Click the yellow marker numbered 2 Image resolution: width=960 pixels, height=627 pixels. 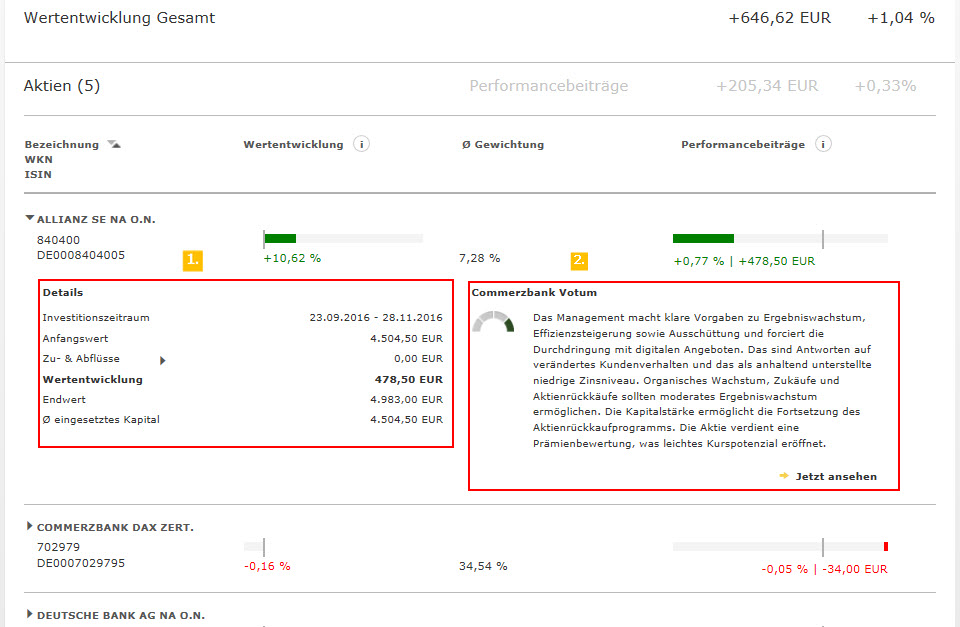point(580,260)
